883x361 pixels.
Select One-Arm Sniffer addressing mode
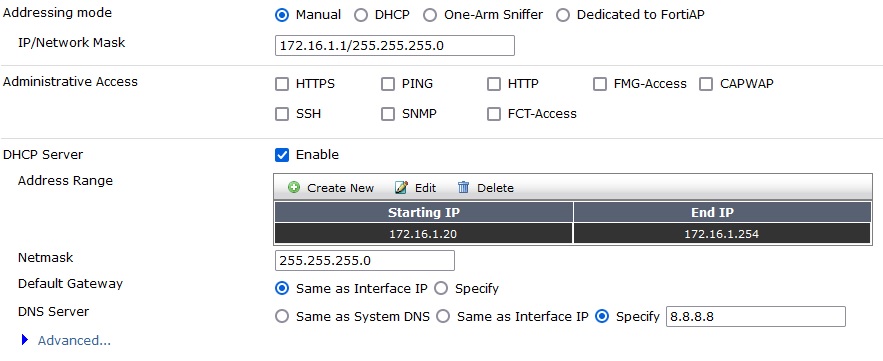pyautogui.click(x=430, y=15)
